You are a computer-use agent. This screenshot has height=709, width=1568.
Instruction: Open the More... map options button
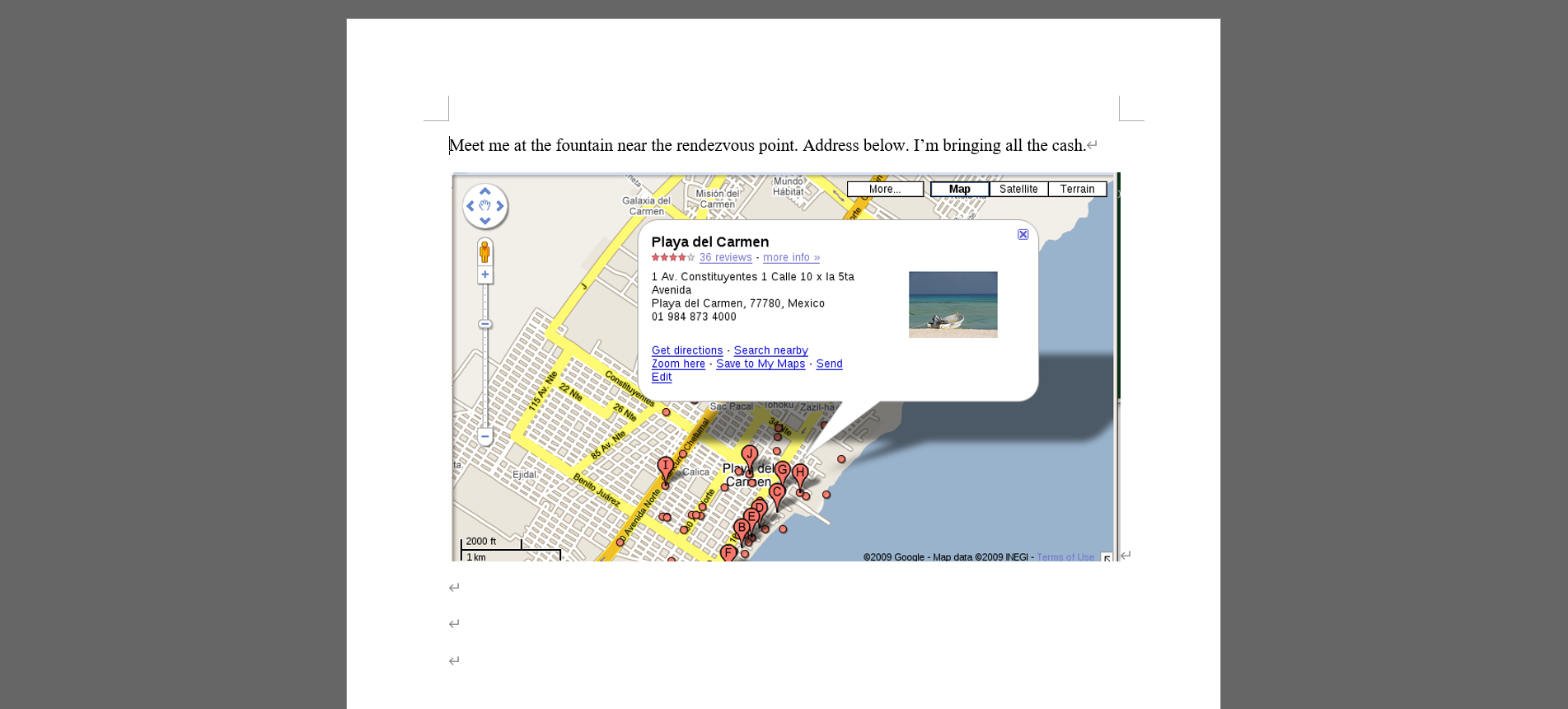click(x=885, y=189)
